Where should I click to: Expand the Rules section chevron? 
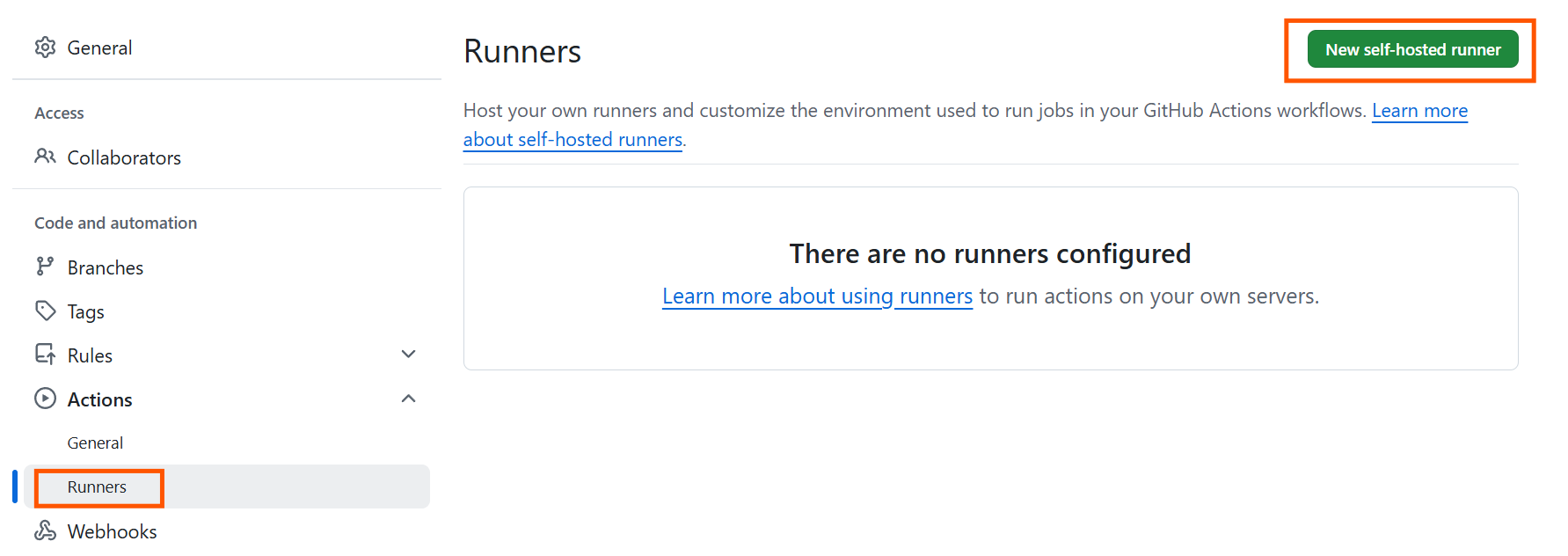pyautogui.click(x=408, y=355)
